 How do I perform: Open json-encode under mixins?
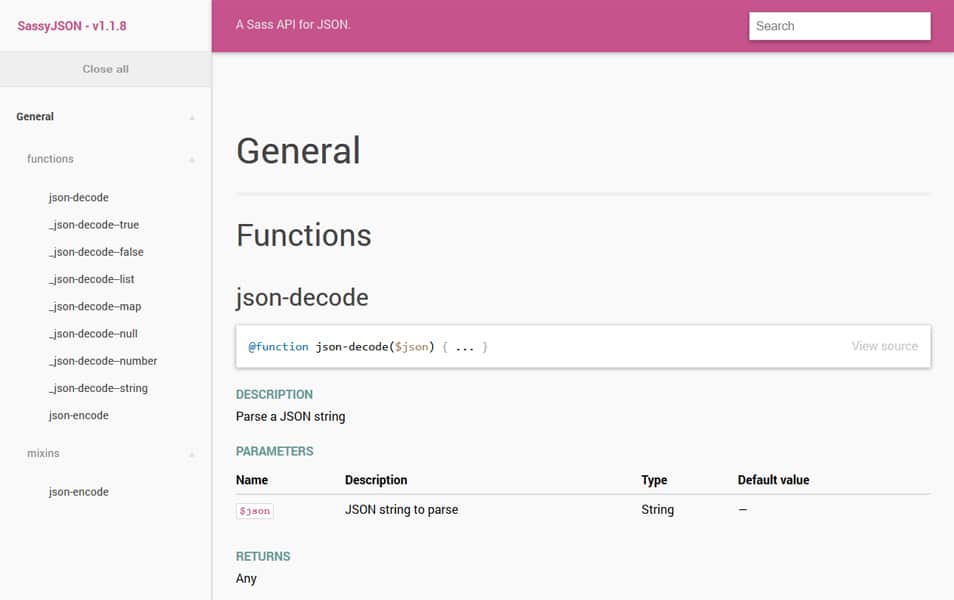78,491
